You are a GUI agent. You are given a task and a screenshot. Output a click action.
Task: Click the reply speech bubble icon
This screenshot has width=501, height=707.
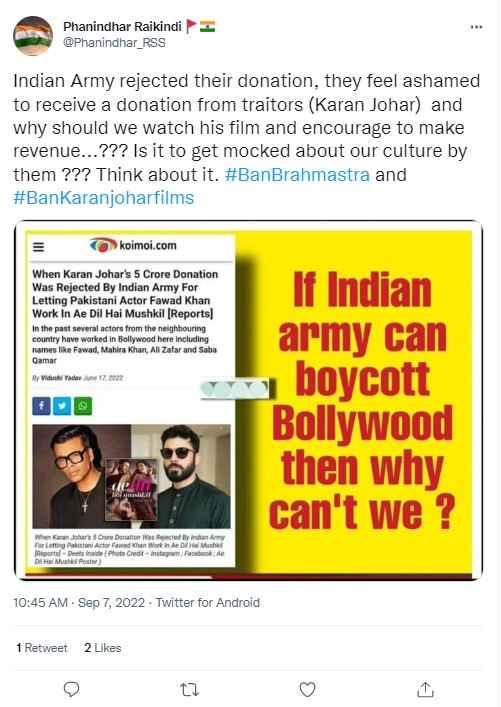tap(71, 689)
